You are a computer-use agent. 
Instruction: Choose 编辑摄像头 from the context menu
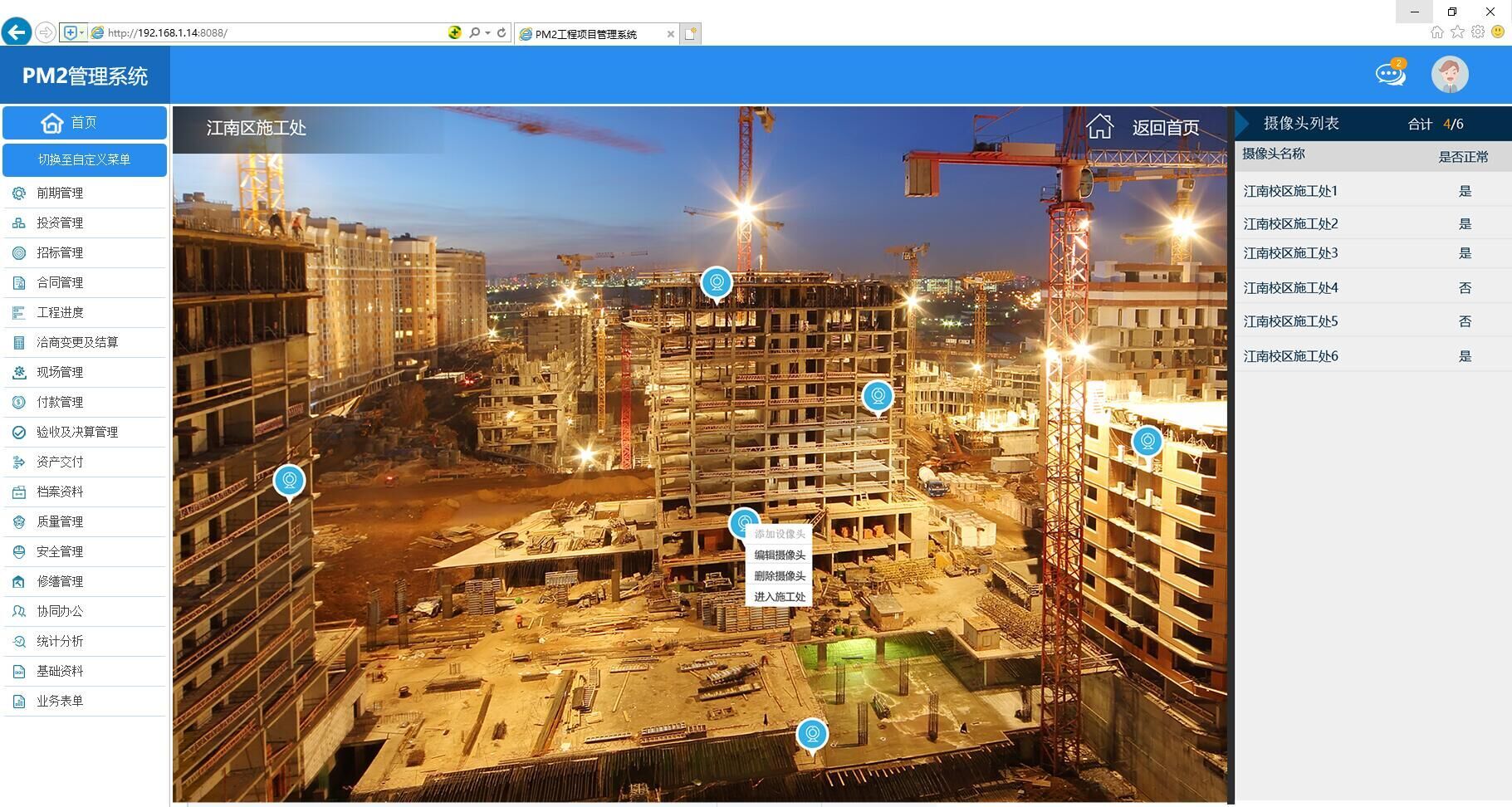click(x=779, y=555)
